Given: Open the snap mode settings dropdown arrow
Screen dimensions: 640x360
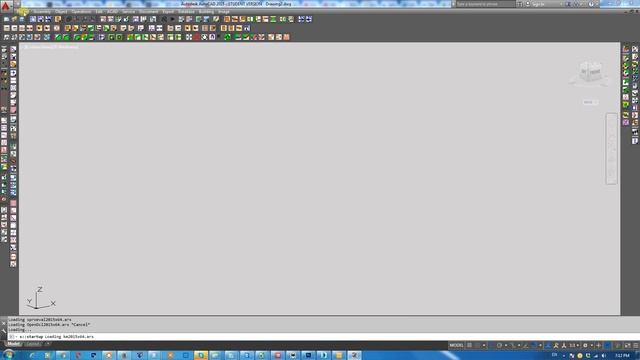Looking at the screenshot, I should click(x=484, y=345).
